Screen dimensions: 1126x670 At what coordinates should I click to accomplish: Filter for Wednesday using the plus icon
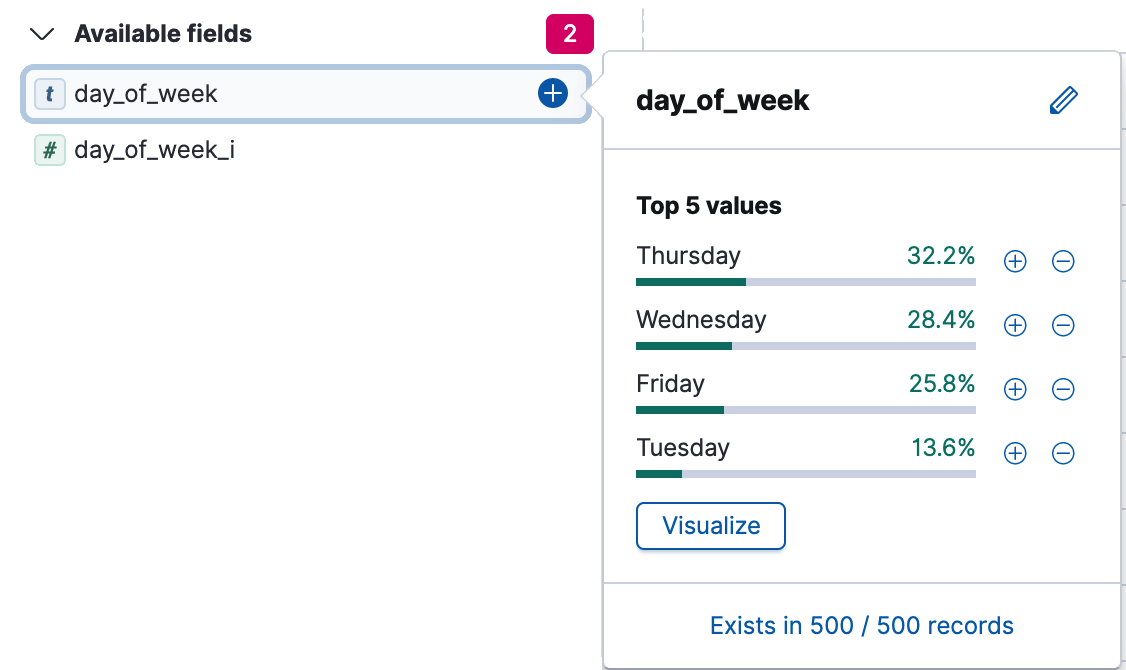(x=1014, y=325)
